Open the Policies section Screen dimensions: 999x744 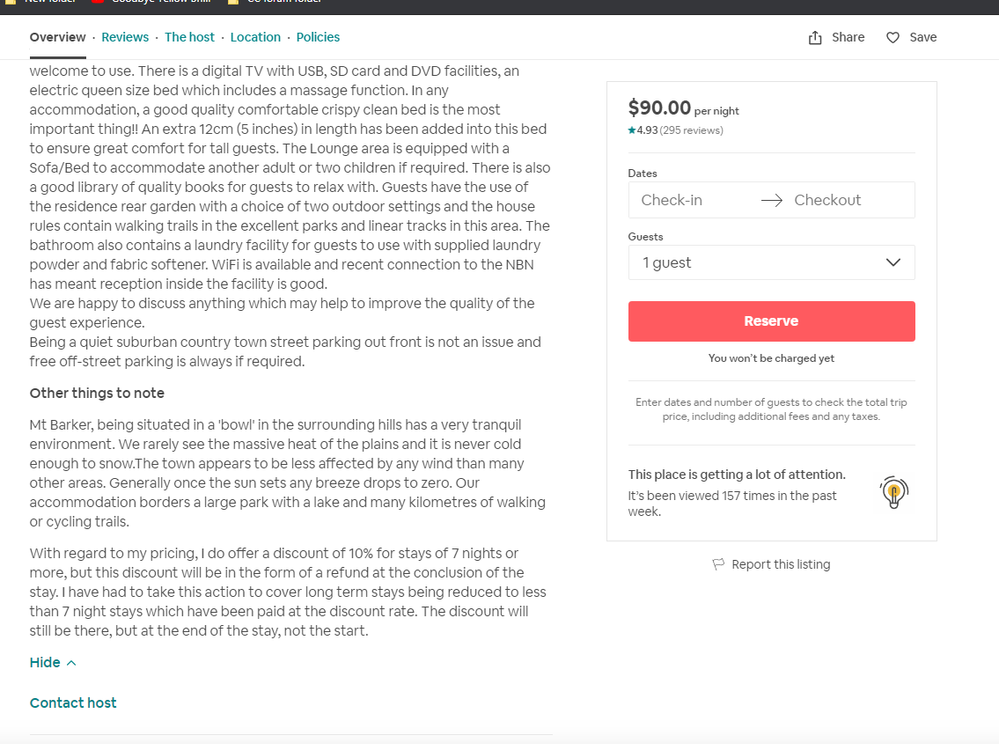(x=318, y=37)
